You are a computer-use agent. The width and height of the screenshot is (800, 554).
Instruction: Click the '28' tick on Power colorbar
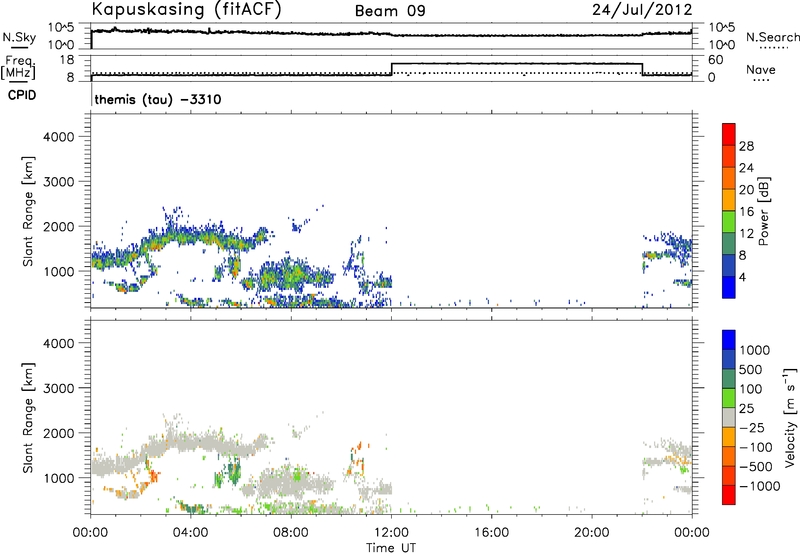tap(746, 146)
